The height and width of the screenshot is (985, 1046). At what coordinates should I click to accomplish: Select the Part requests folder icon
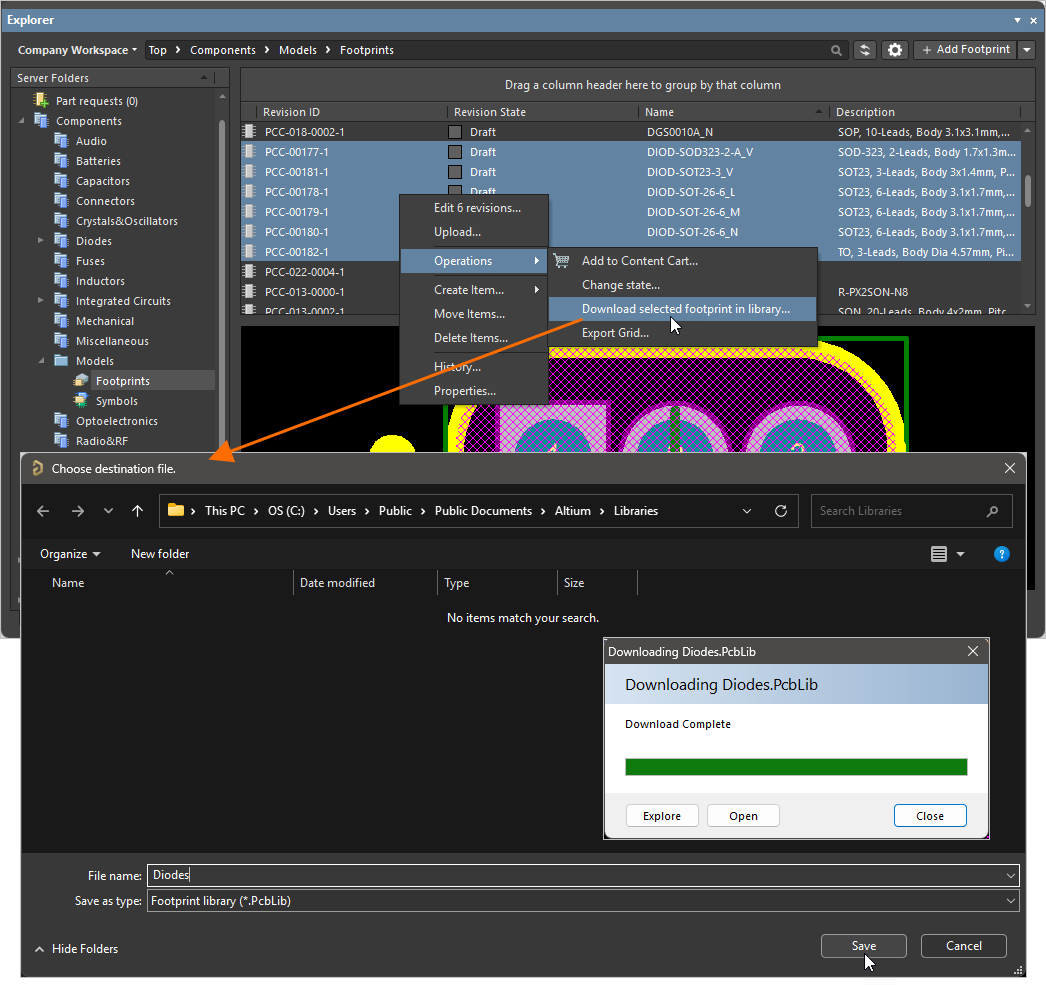click(41, 101)
